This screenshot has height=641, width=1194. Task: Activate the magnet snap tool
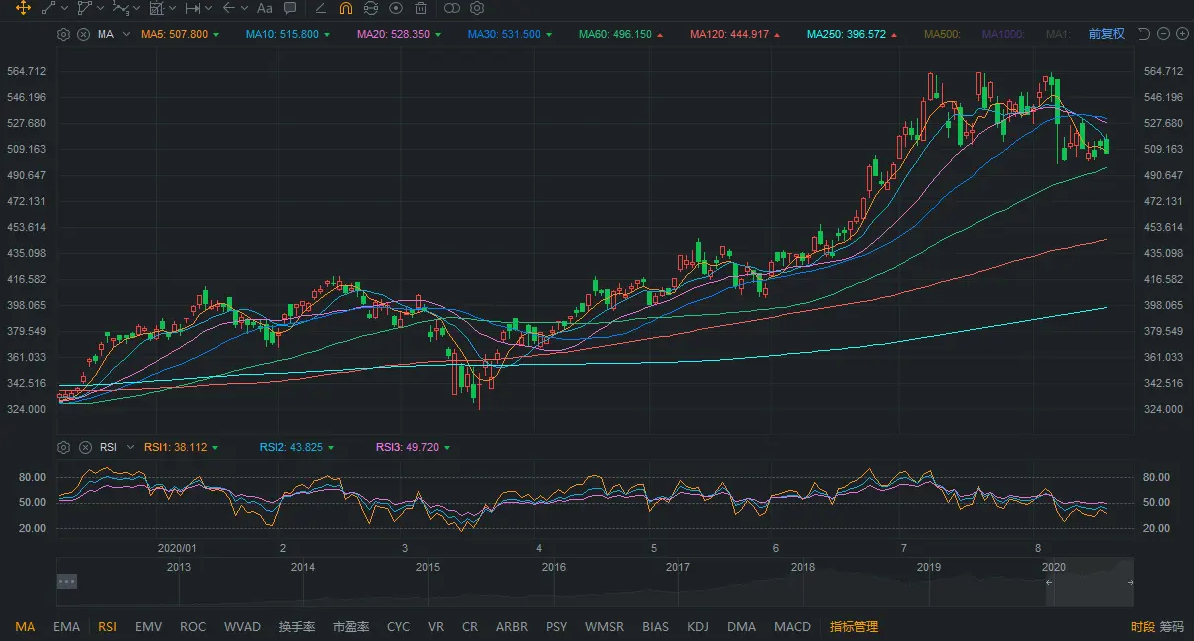[346, 9]
